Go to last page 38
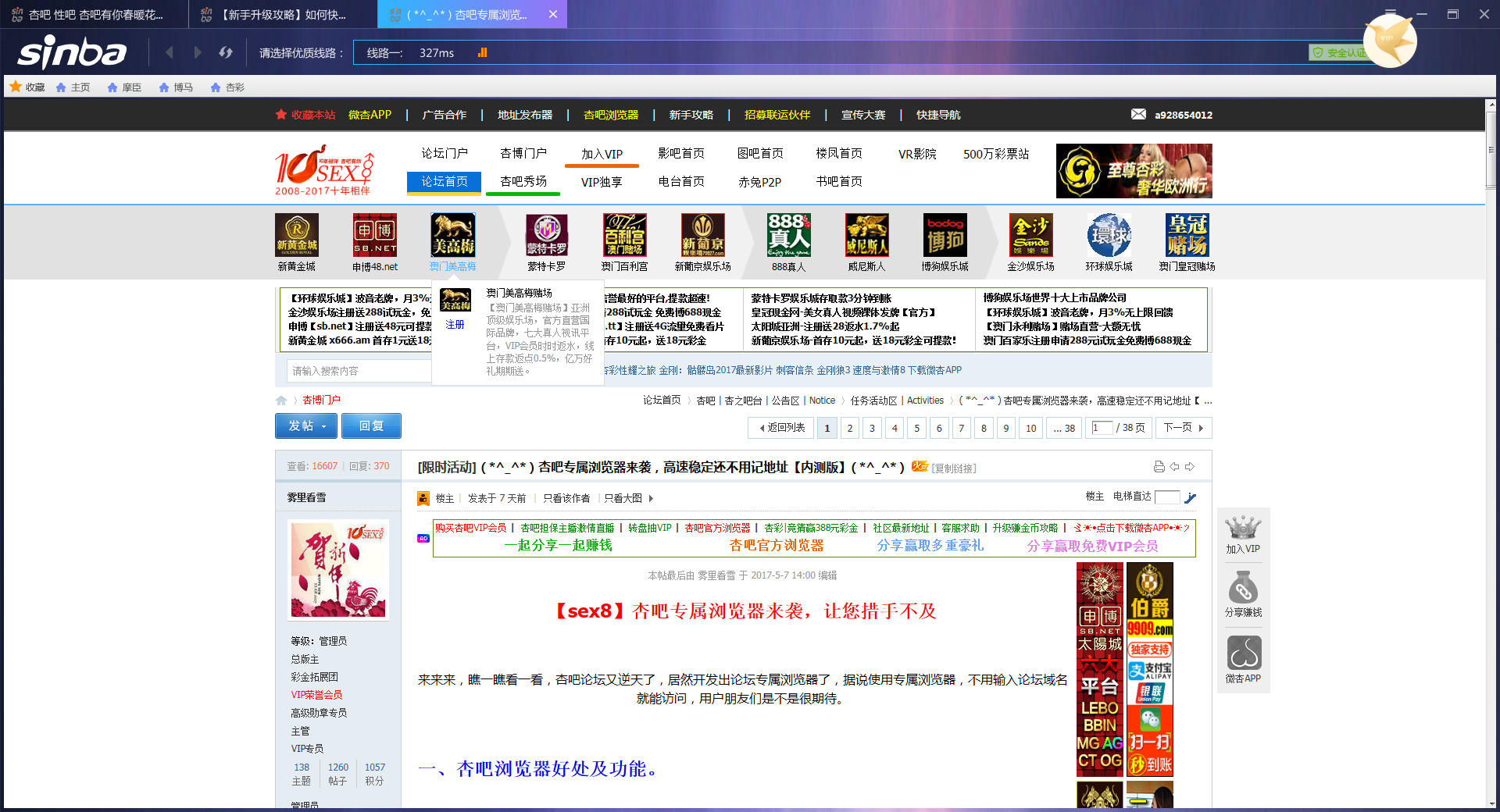 [x=1064, y=428]
